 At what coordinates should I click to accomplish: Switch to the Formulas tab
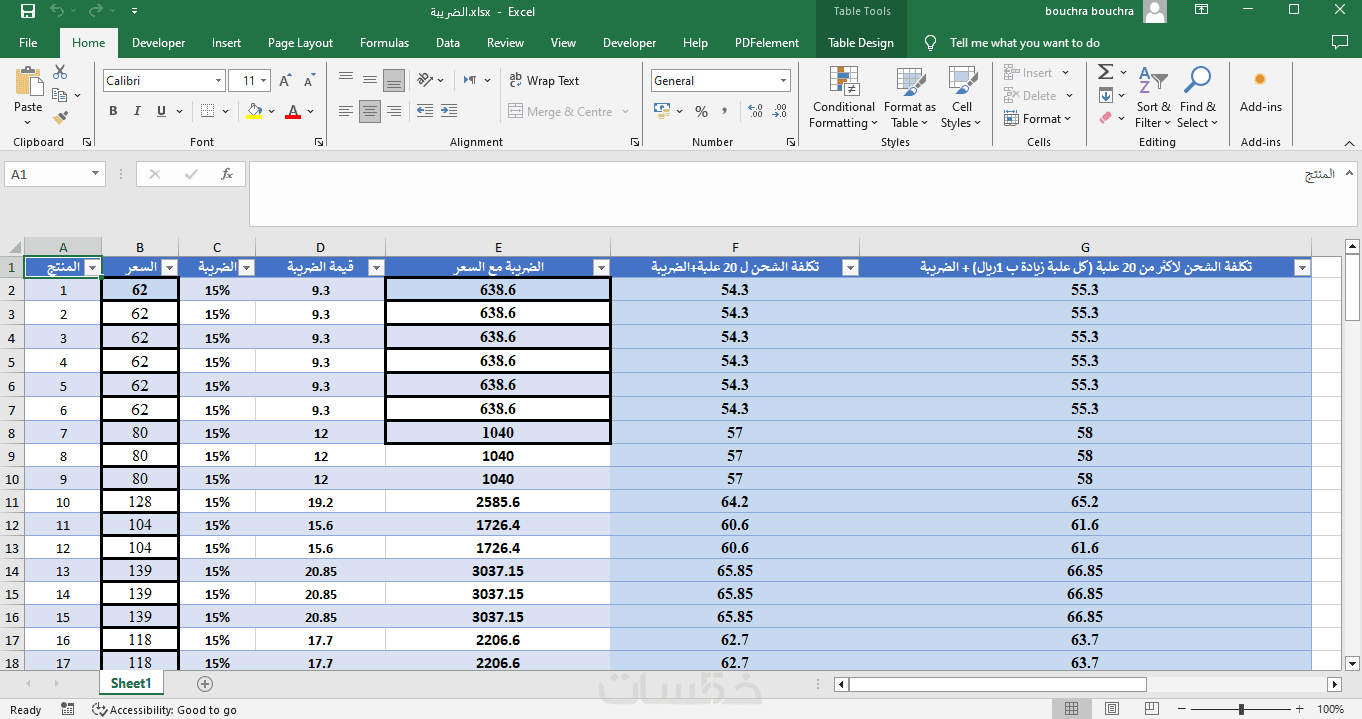pyautogui.click(x=384, y=43)
